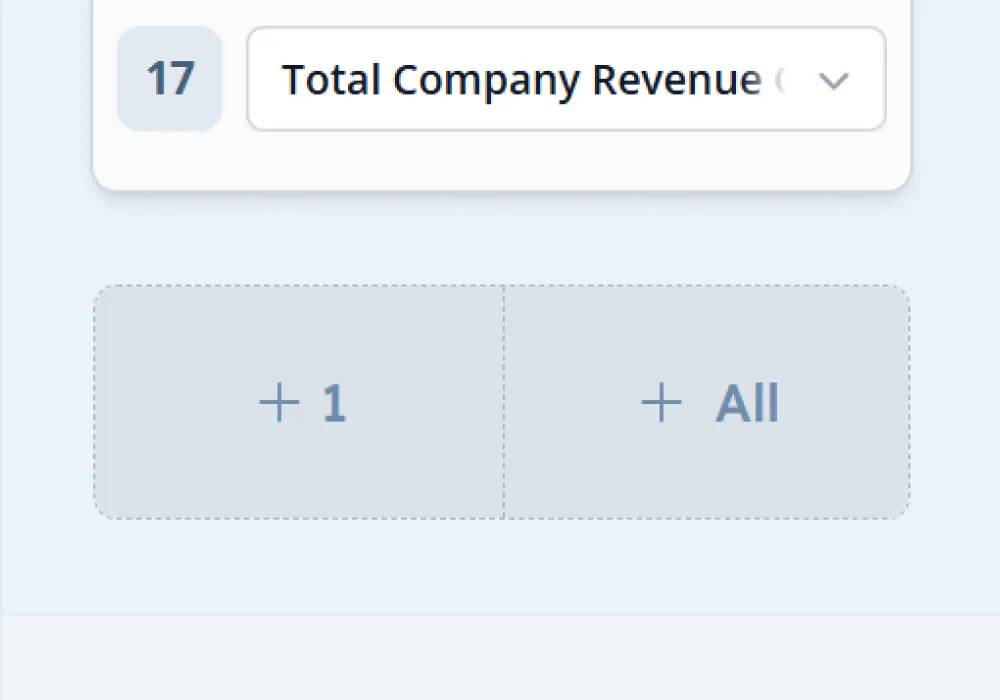Click the blue background above the add buttons
The width and height of the screenshot is (1000, 700).
500,240
